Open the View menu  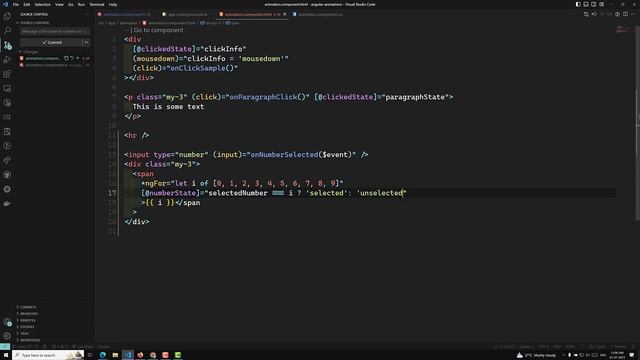tap(59, 4)
